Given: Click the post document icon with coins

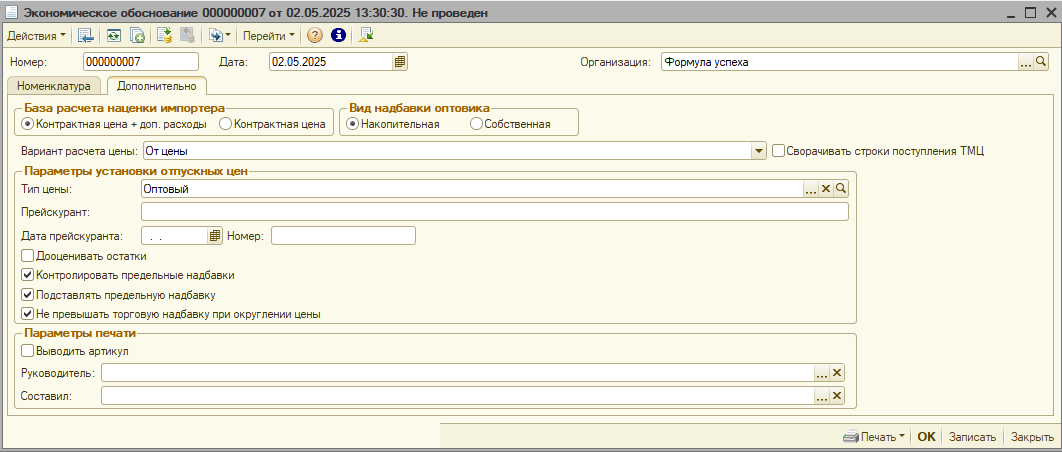Looking at the screenshot, I should coord(164,35).
